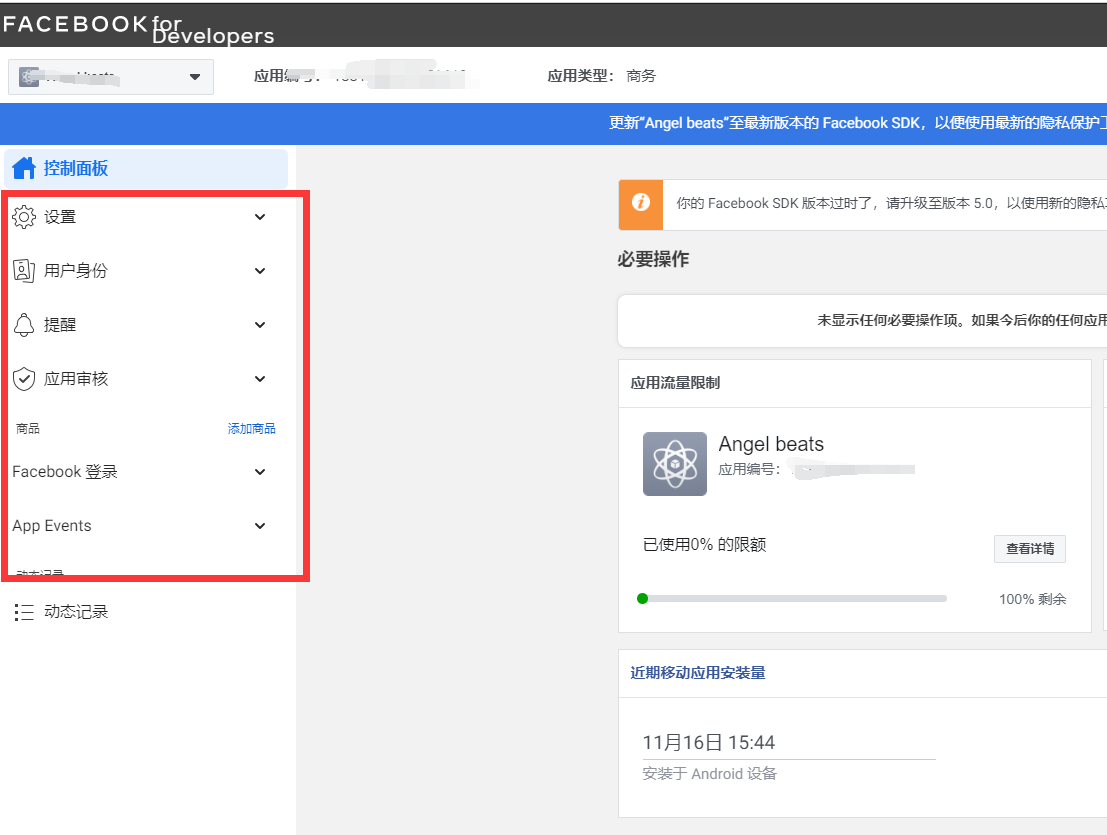The height and width of the screenshot is (835, 1107).
Task: Select the 应用审核 menu label
Action: tap(76, 379)
